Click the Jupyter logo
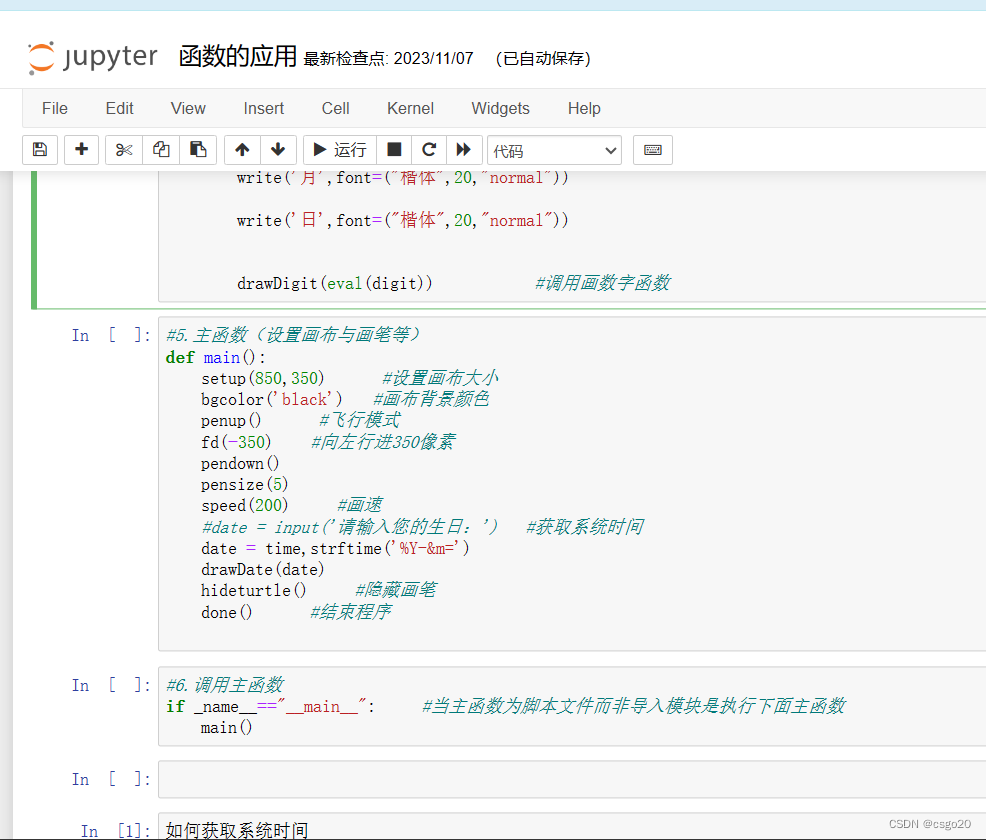 coord(92,57)
